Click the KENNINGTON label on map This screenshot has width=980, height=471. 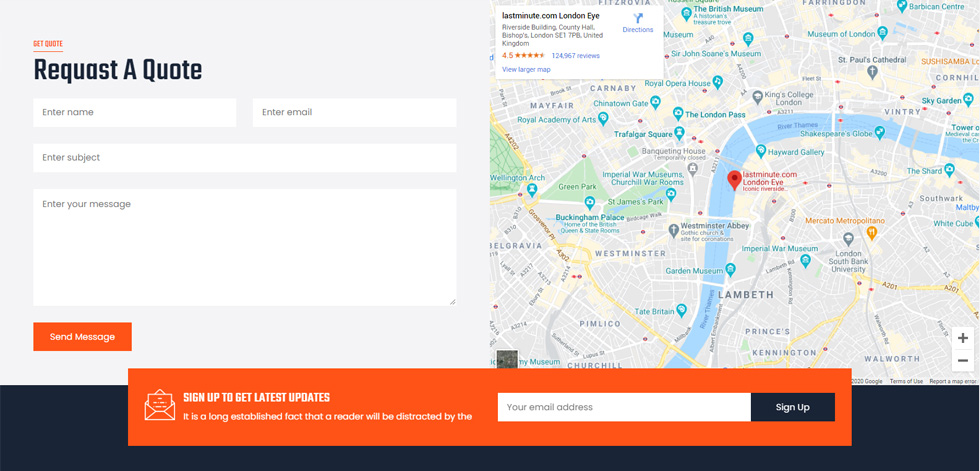pos(784,352)
